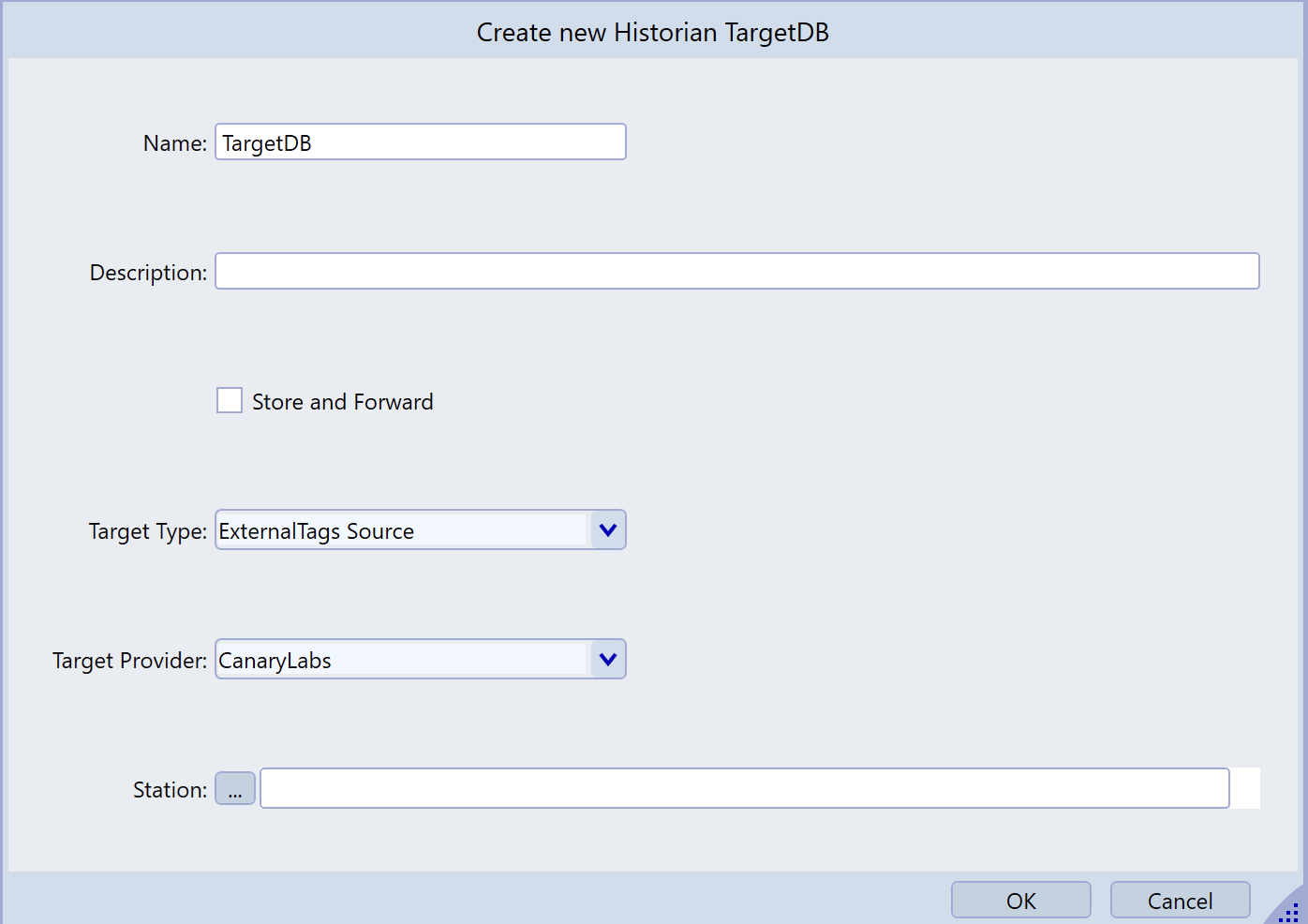
Task: Open the Target Provider dropdown arrow
Action: pos(607,660)
